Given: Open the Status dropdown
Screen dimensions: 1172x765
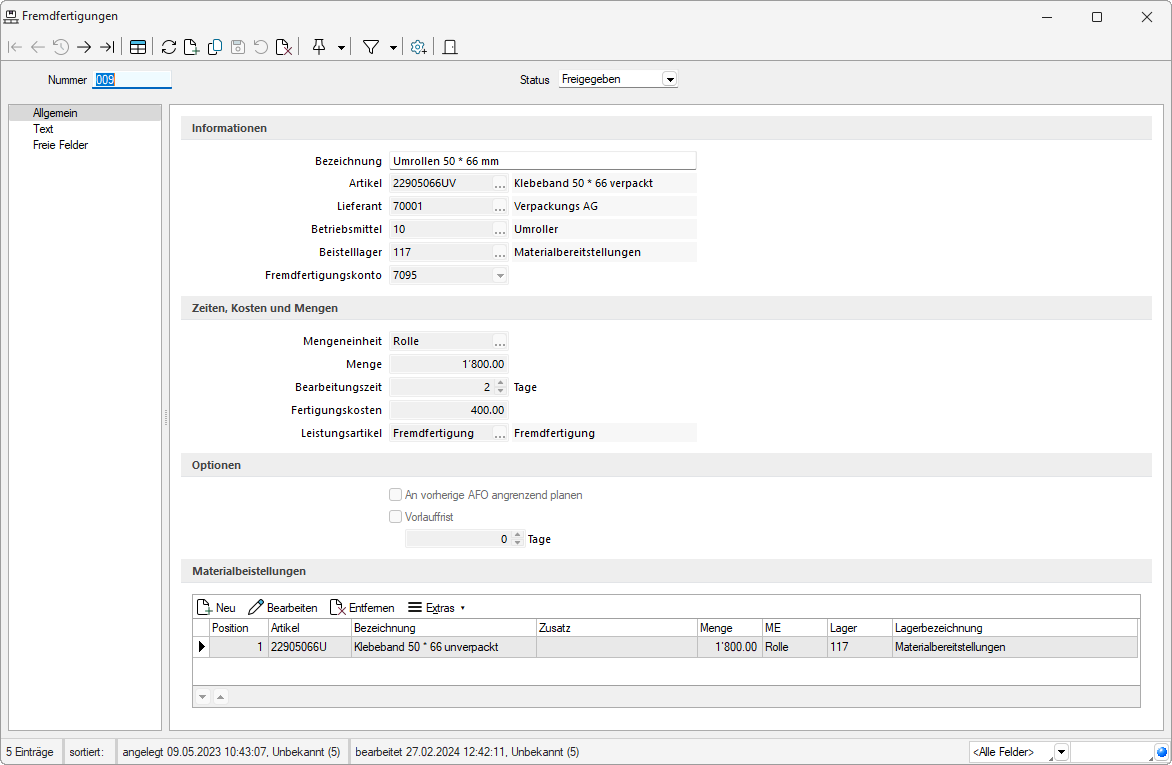Looking at the screenshot, I should tap(669, 79).
